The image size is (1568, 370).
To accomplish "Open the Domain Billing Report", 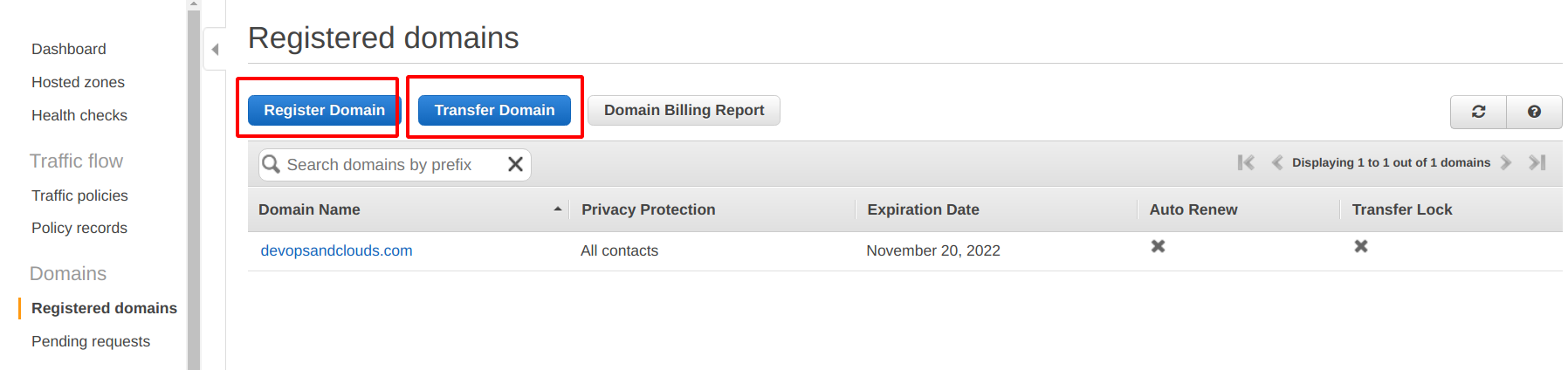I will tap(684, 110).
